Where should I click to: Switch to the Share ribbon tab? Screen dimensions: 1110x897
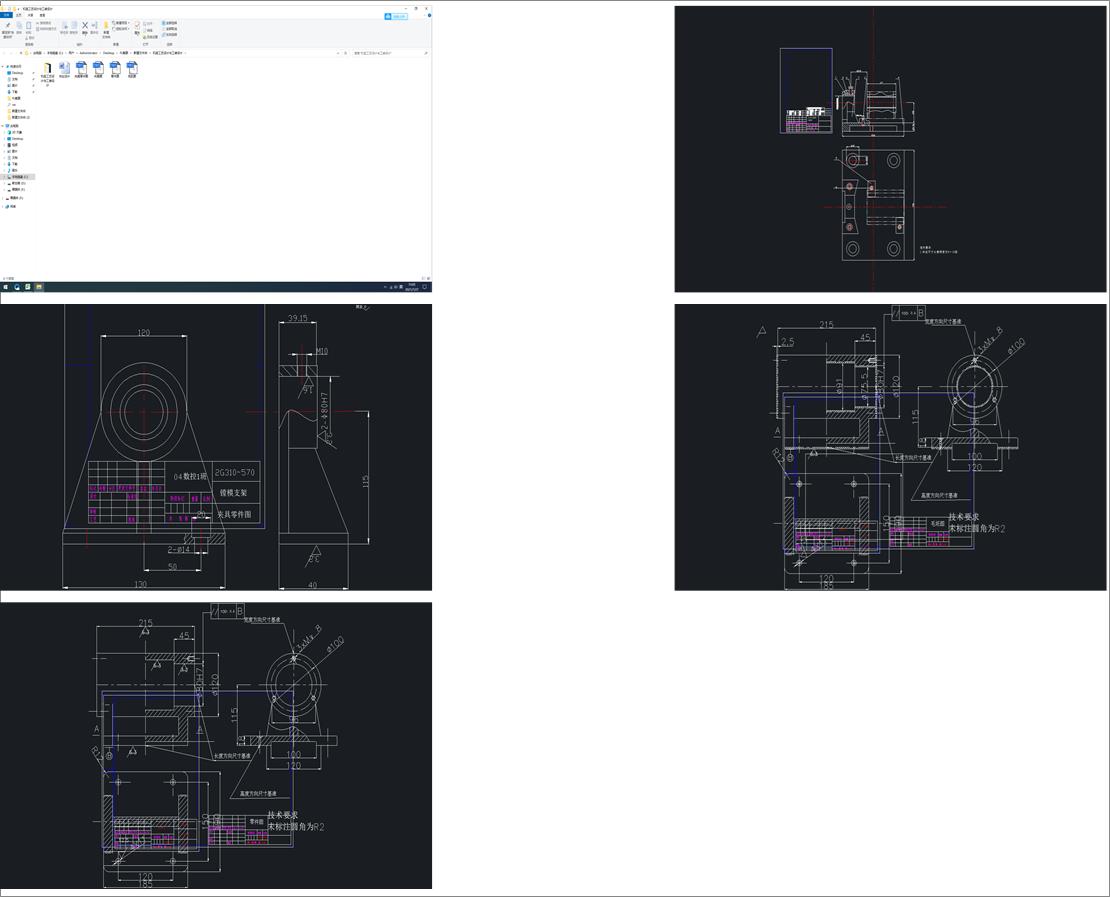pyautogui.click(x=30, y=15)
